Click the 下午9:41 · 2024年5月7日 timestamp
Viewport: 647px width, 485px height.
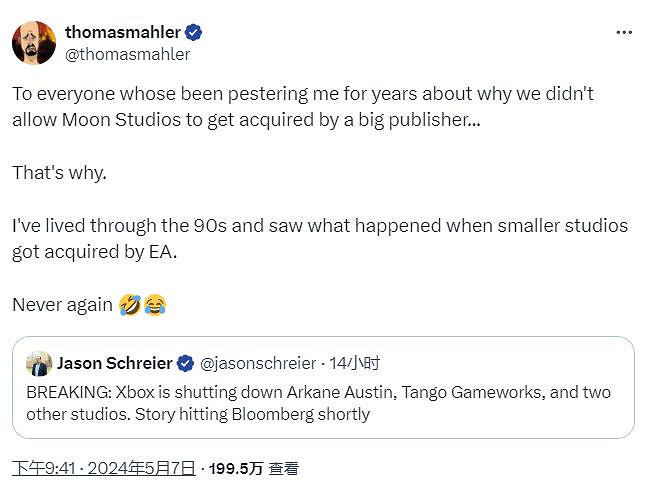(103, 468)
